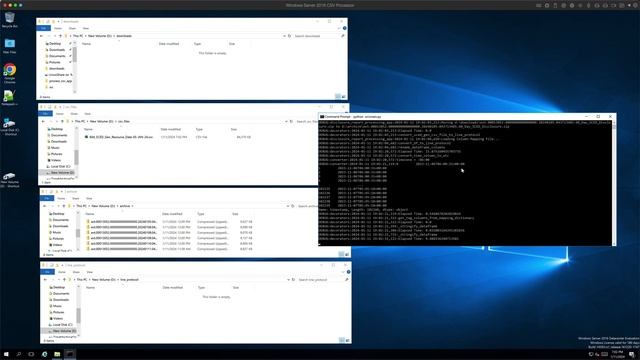Open address bar dropdown in downloads window
This screenshot has width=640, height=360.
pyautogui.click(x=284, y=36)
